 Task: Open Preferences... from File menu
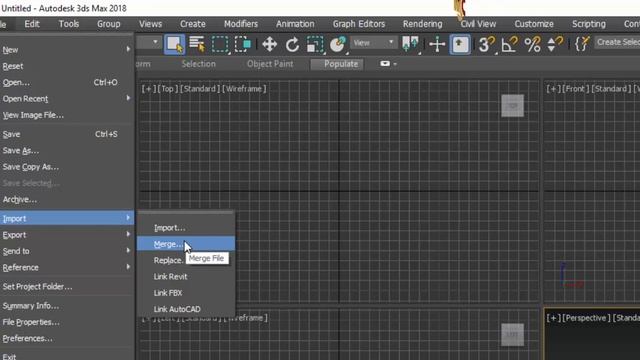tap(67, 338)
